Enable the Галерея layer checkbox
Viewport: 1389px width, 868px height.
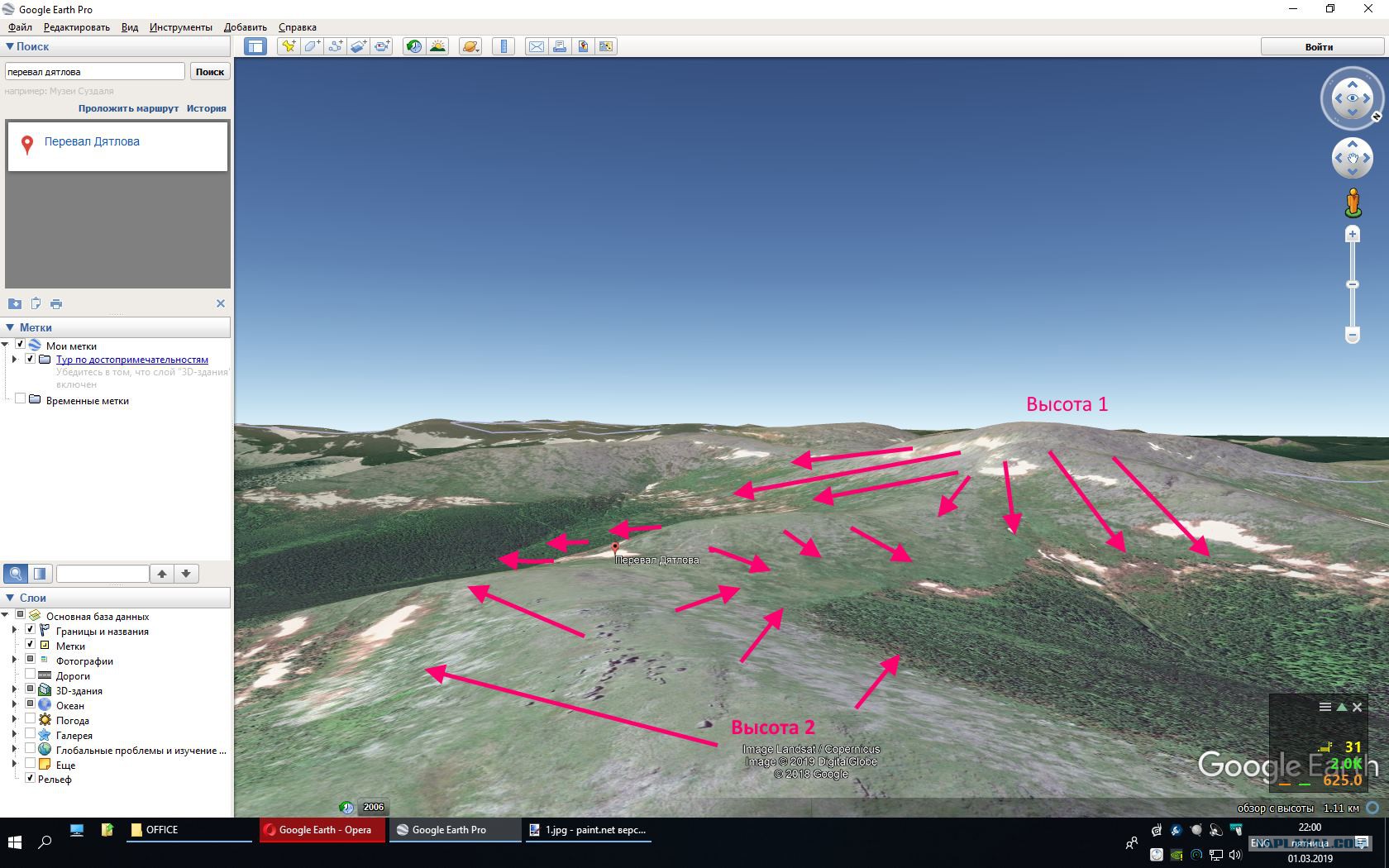coord(31,734)
